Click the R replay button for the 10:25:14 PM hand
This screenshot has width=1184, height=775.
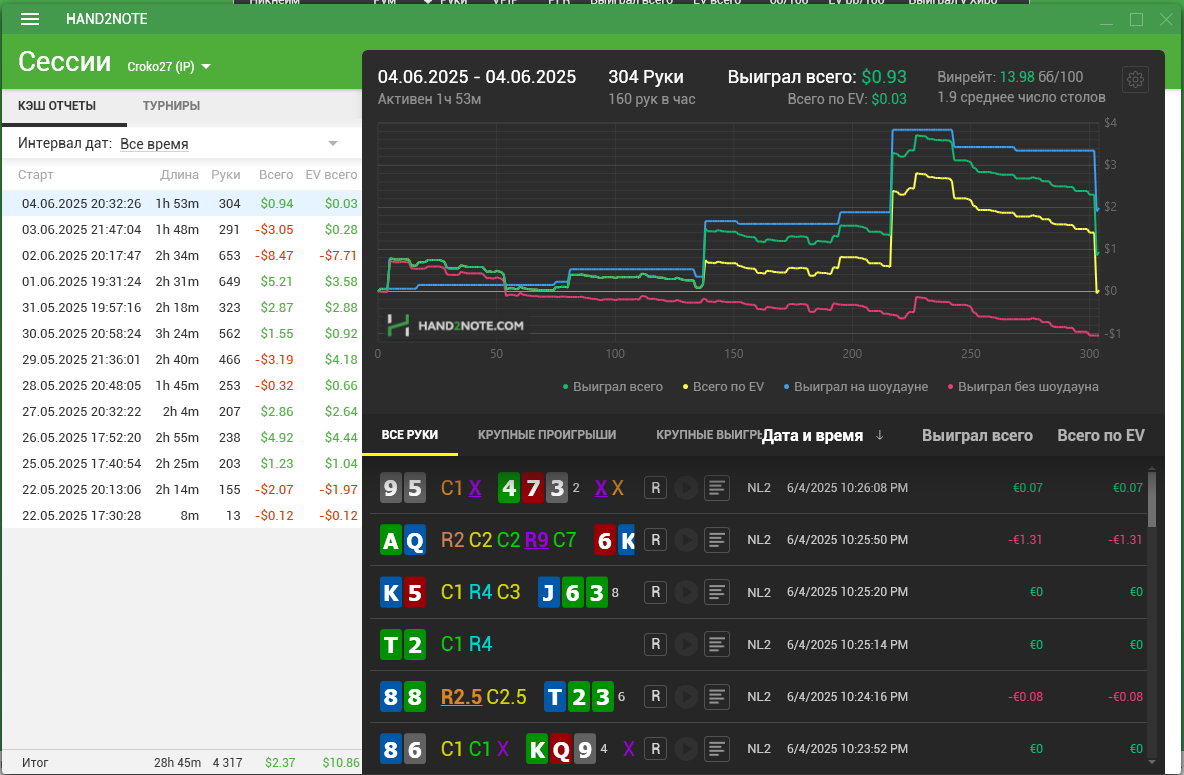click(655, 644)
